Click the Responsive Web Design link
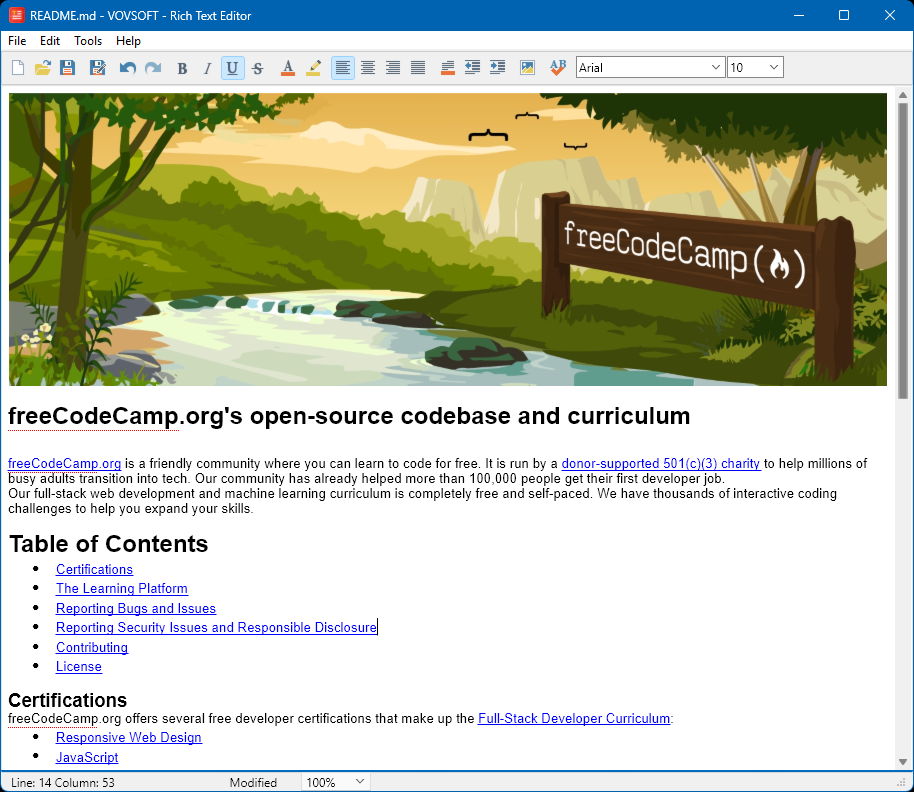914x792 pixels. pyautogui.click(x=129, y=738)
